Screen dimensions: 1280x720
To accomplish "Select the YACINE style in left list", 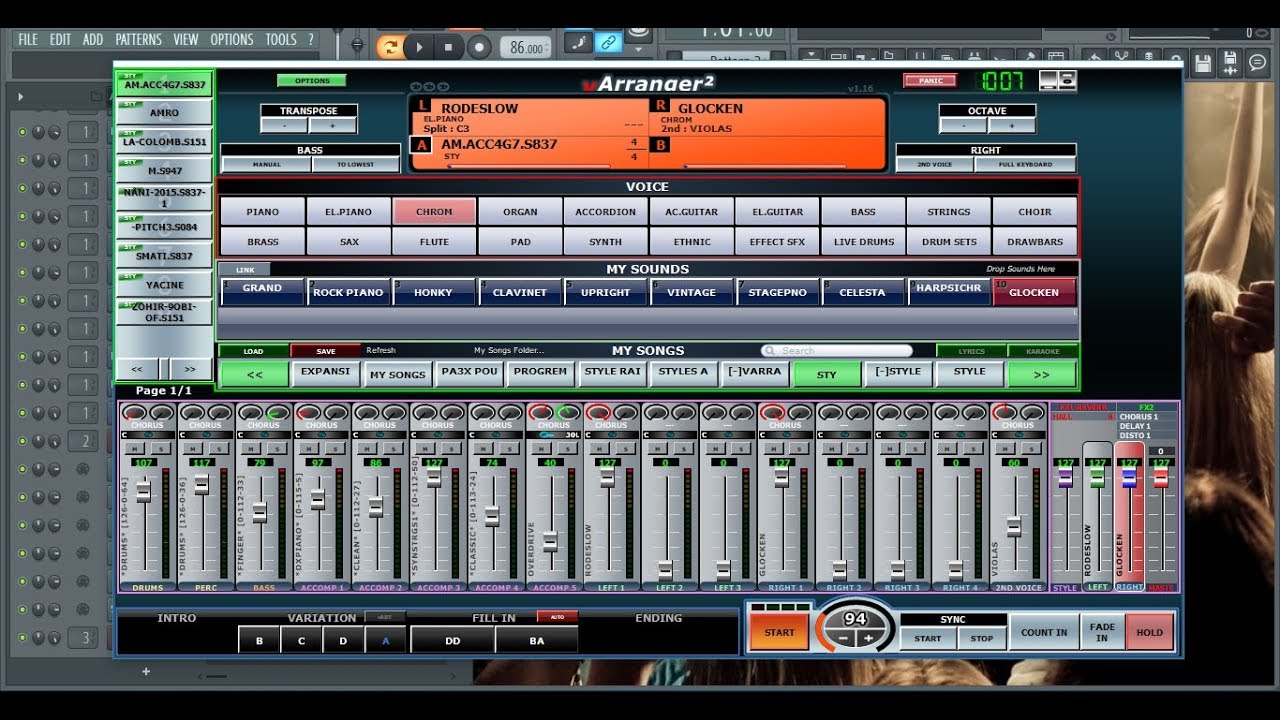I will tap(164, 285).
